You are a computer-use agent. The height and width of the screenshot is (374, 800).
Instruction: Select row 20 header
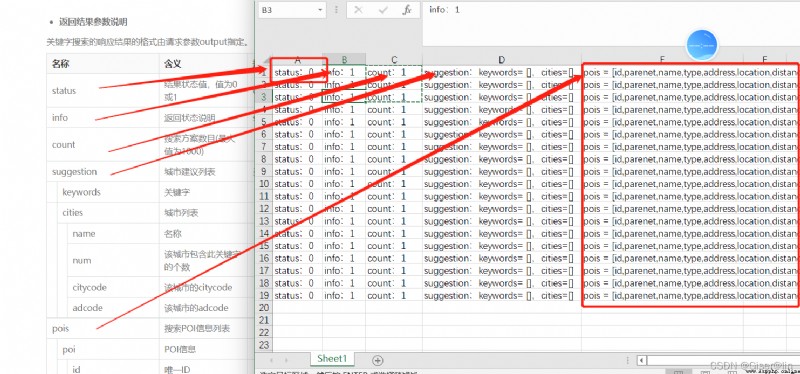tap(263, 308)
